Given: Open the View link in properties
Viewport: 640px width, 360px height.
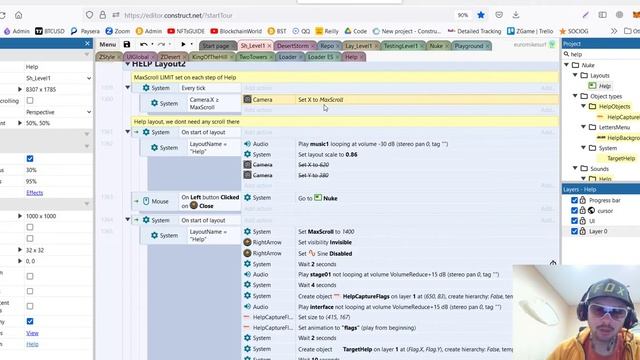Looking at the screenshot, I should 32,333.
